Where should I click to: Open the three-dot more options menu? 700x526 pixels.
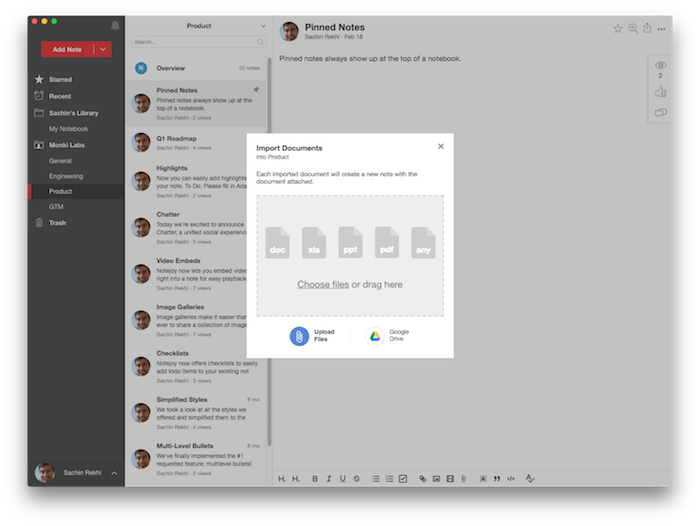click(663, 29)
